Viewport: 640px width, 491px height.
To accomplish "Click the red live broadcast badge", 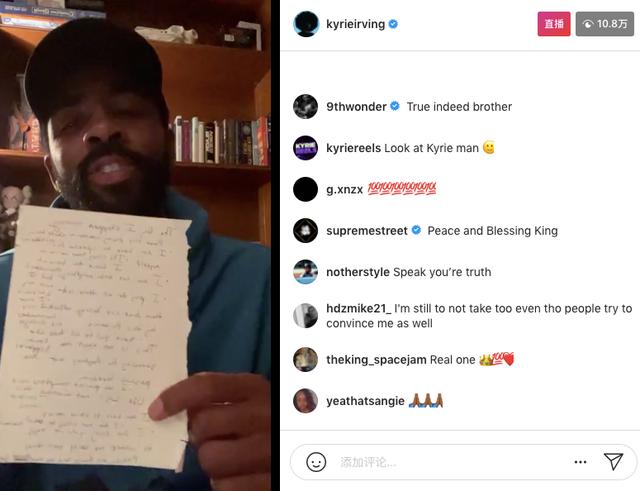I will (554, 24).
